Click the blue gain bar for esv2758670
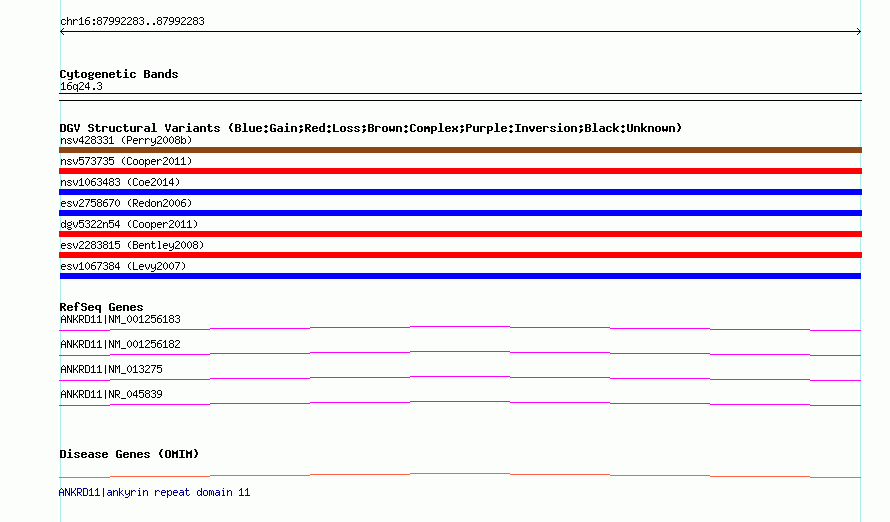Screen dimensions: 890x522 [460, 213]
